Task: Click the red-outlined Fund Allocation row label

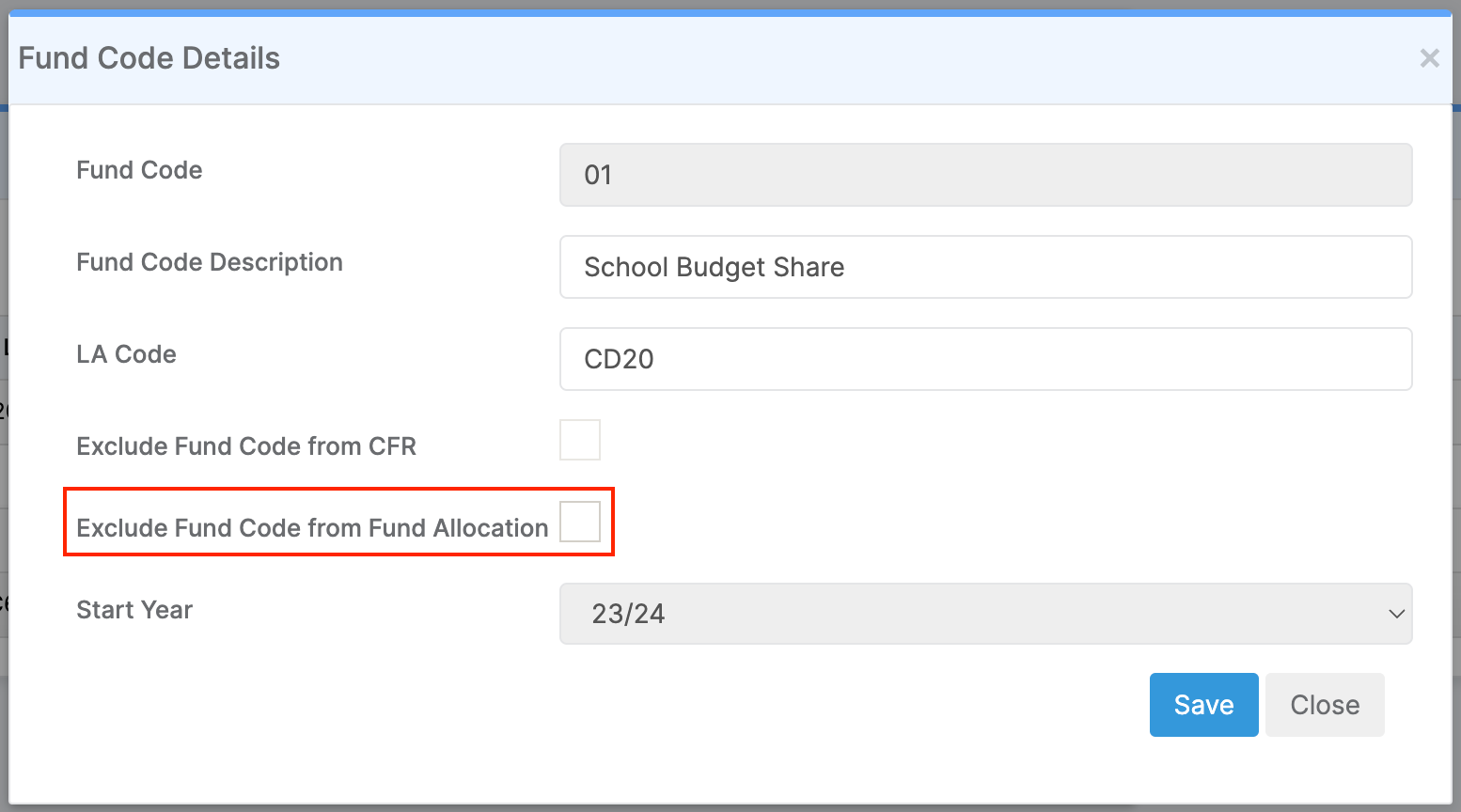Action: [x=312, y=528]
